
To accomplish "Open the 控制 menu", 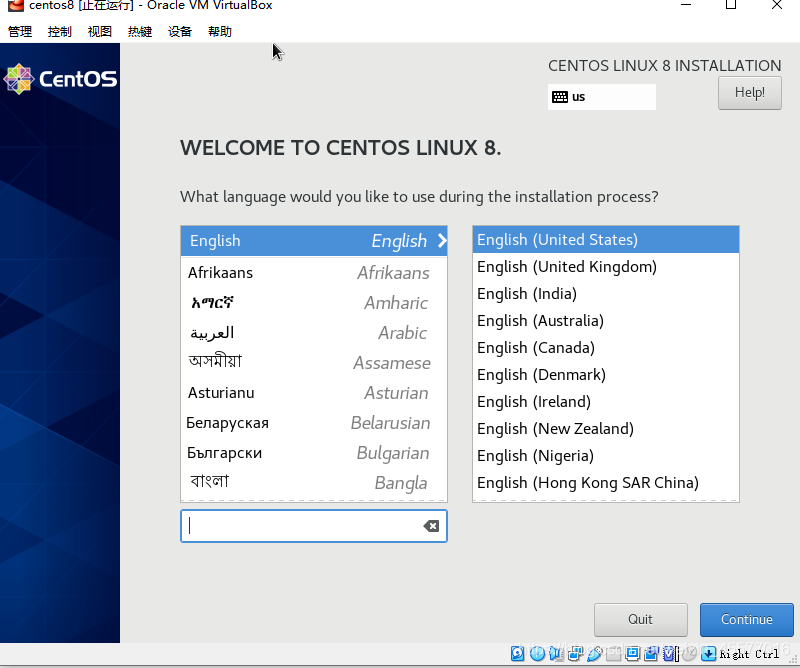I will click(60, 32).
